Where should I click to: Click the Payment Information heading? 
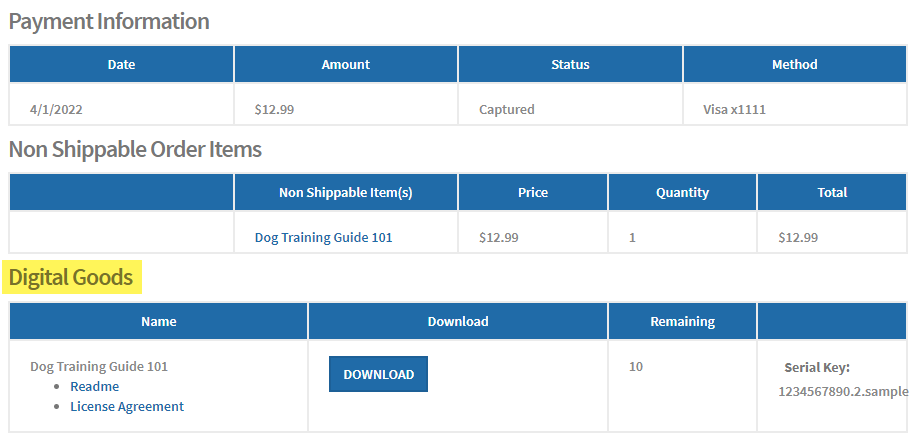(x=109, y=21)
